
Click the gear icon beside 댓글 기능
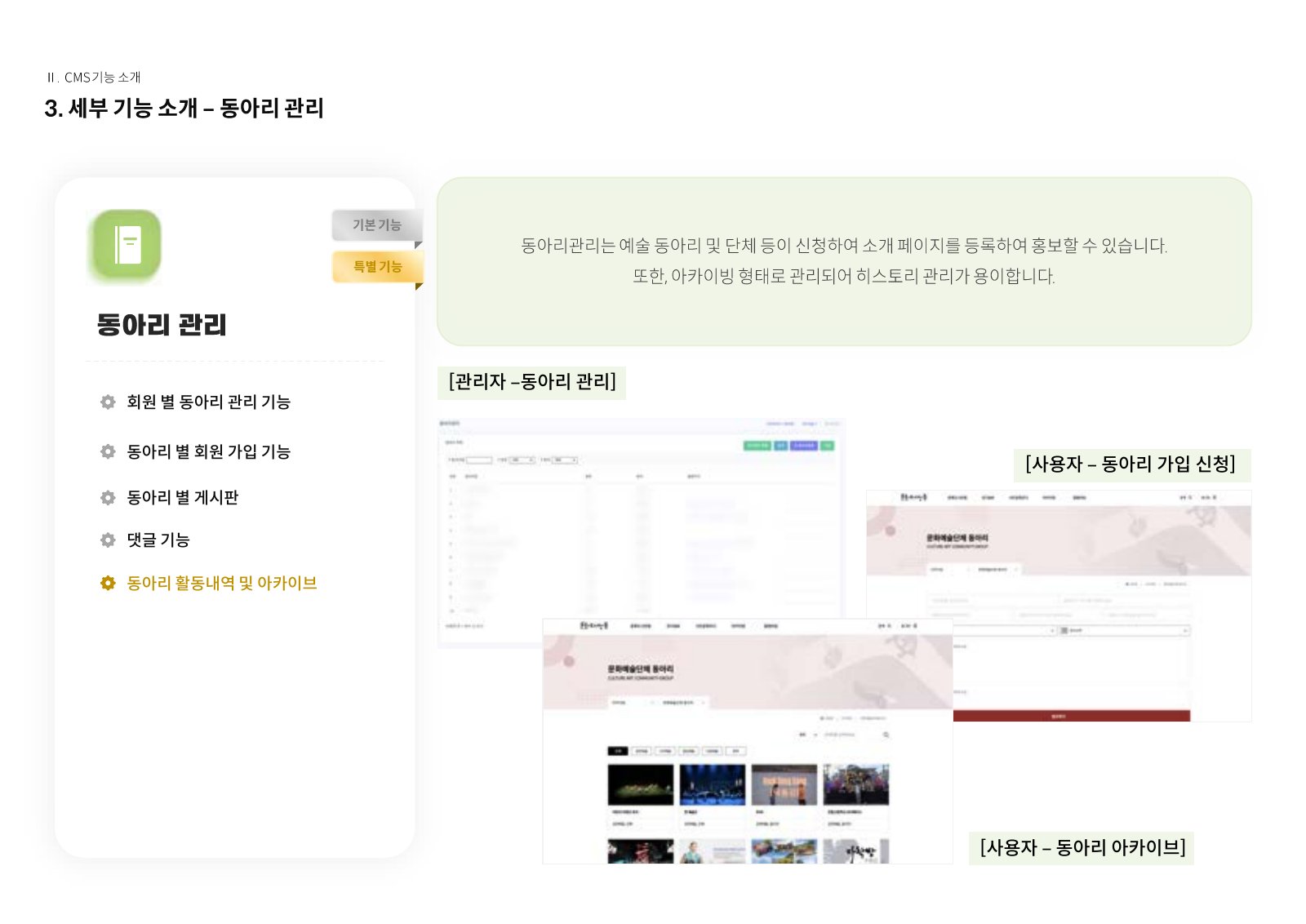[x=108, y=540]
